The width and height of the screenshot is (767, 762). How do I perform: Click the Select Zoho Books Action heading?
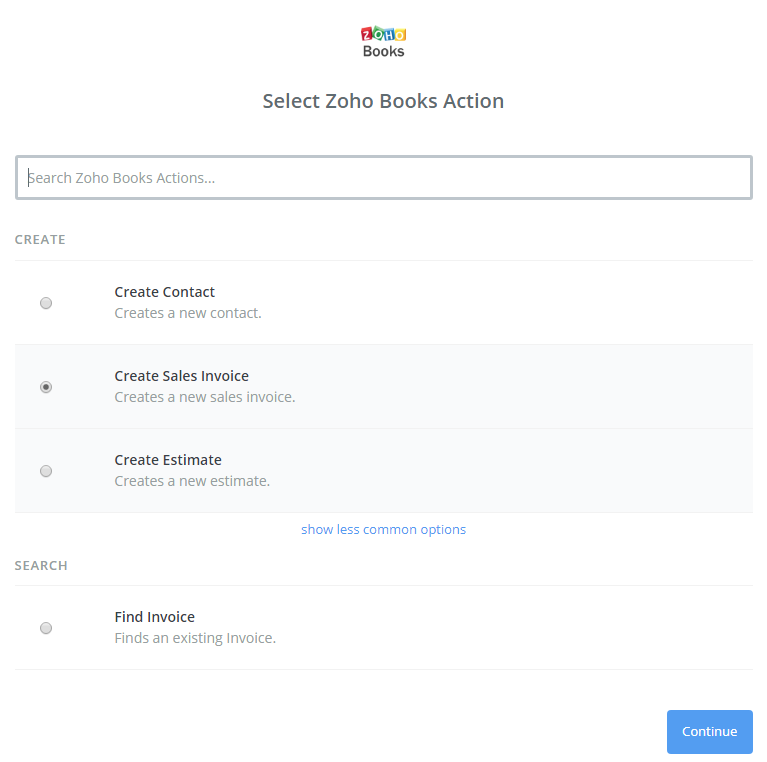tap(384, 101)
